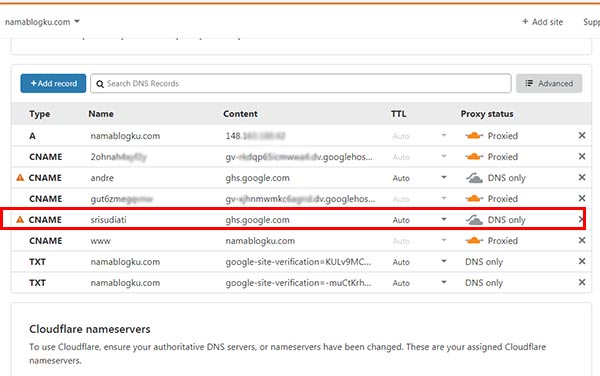Focus the Search DNS Records field
The width and height of the screenshot is (600, 376).
(301, 83)
